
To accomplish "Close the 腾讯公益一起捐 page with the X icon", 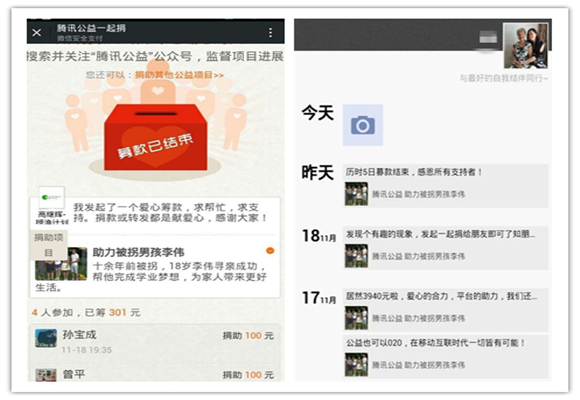I will (37, 33).
